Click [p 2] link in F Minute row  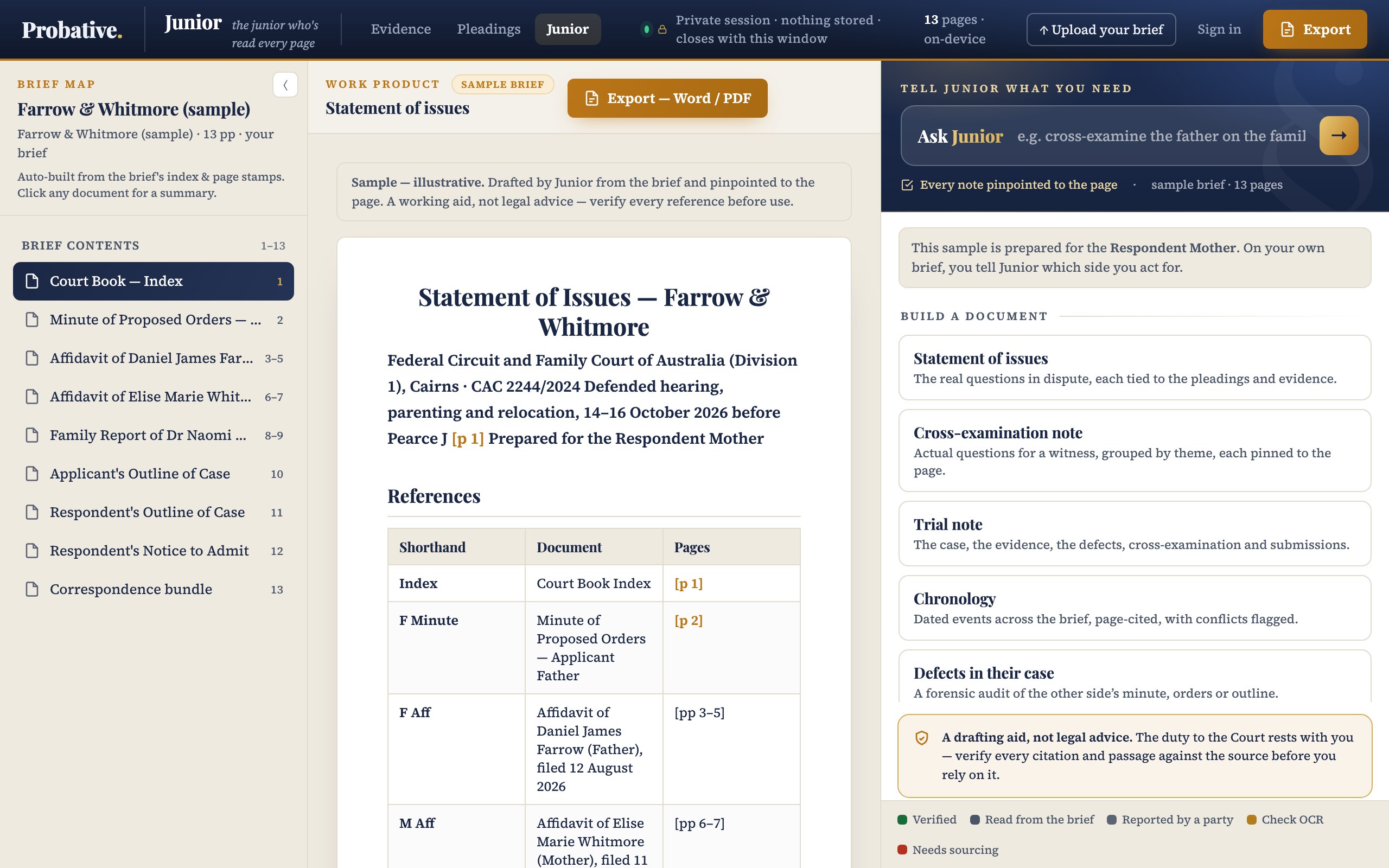688,620
